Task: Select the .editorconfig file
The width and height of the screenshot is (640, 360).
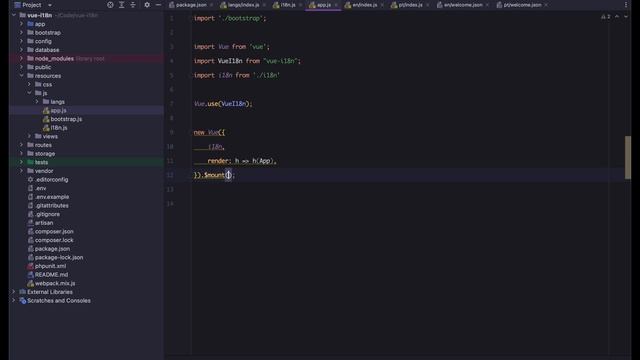Action: coord(51,180)
